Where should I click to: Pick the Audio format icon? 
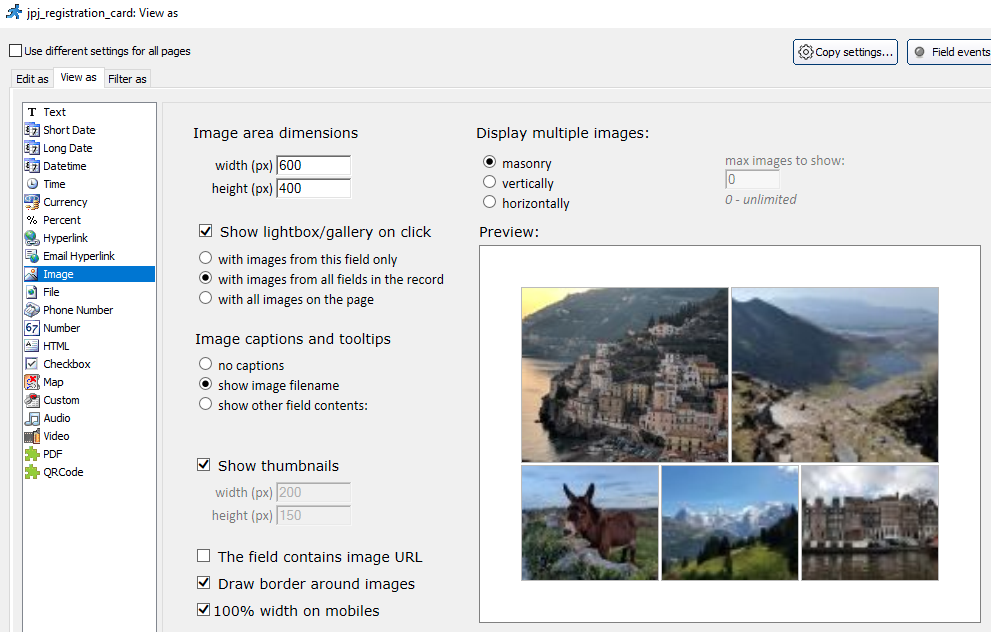[32, 418]
